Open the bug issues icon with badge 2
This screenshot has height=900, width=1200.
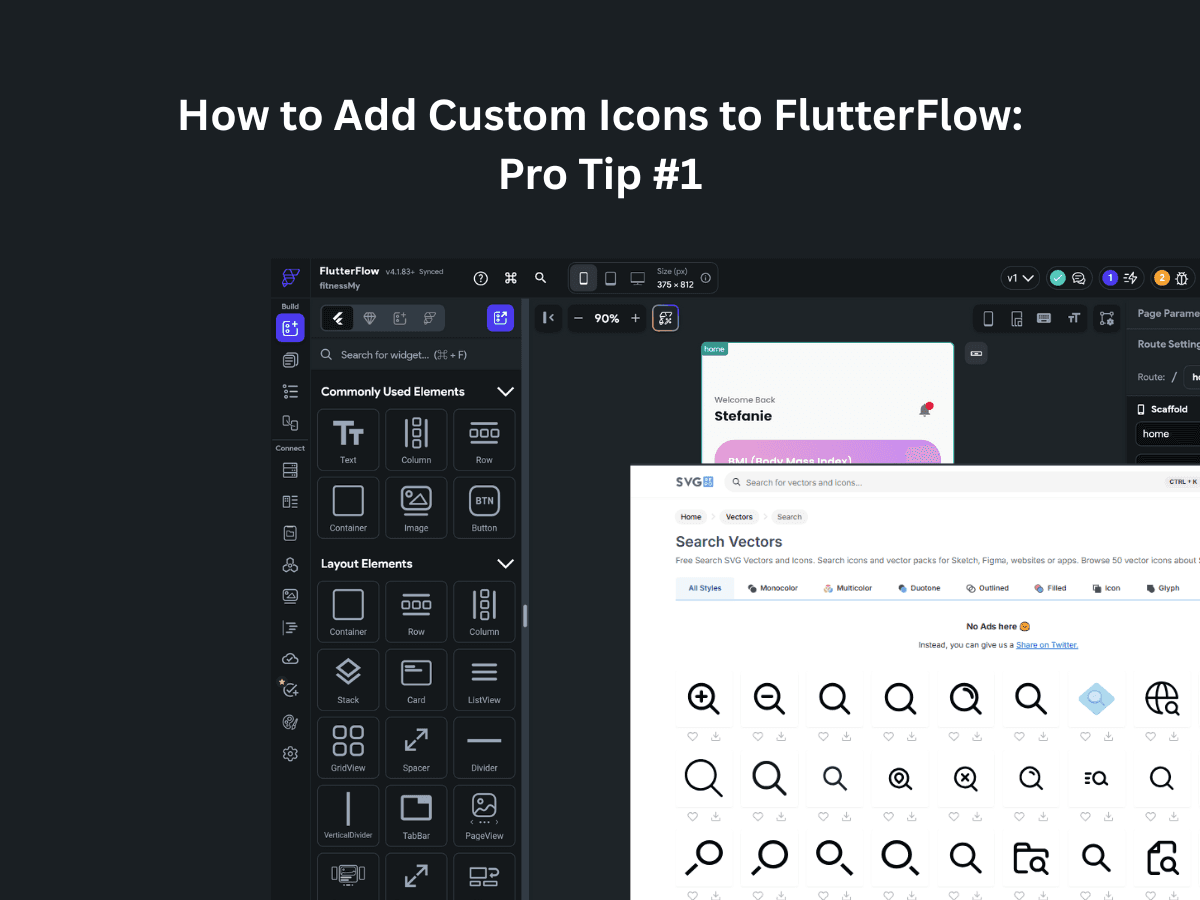(x=1182, y=278)
